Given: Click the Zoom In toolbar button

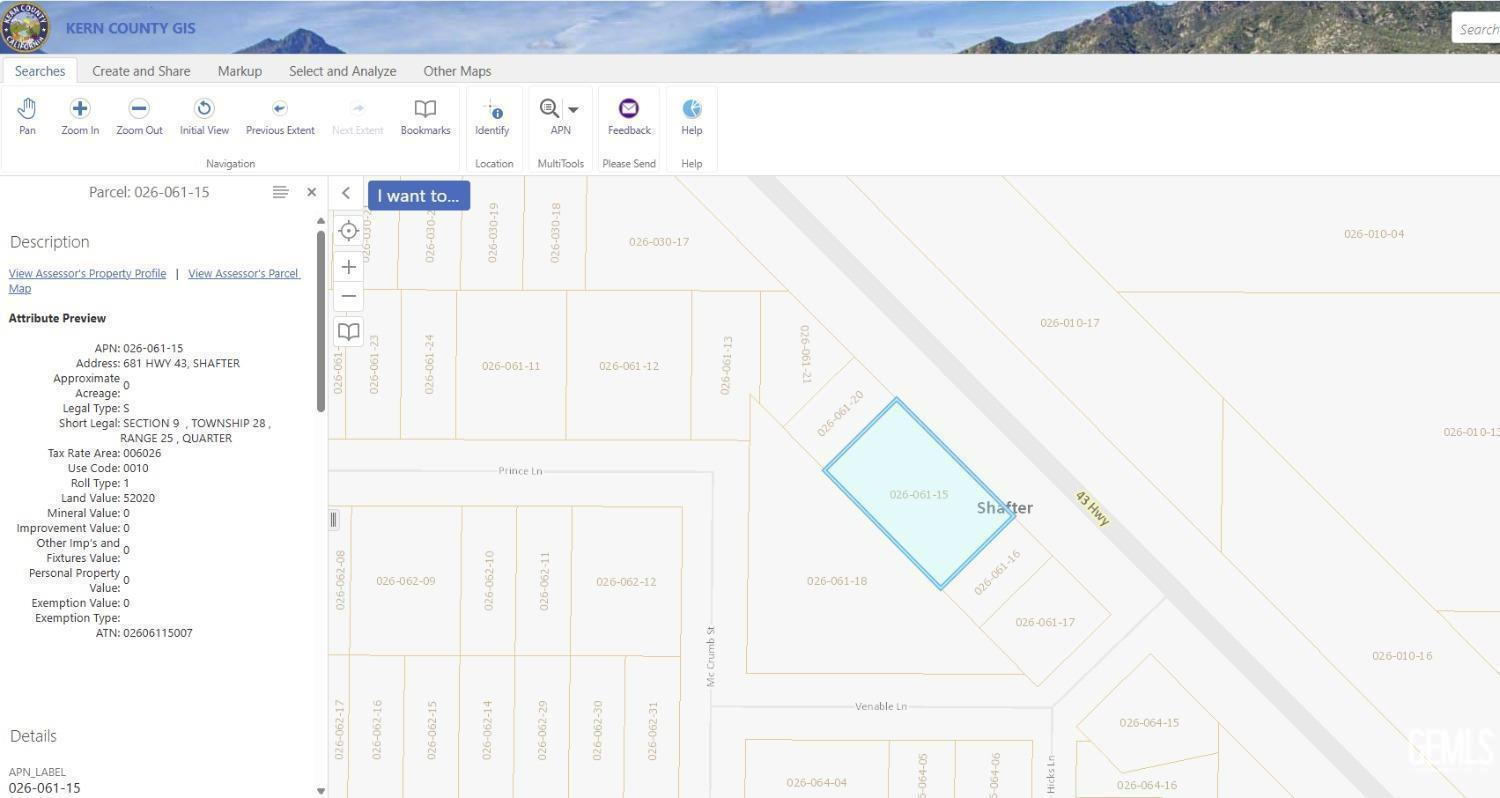Looking at the screenshot, I should click(x=80, y=116).
